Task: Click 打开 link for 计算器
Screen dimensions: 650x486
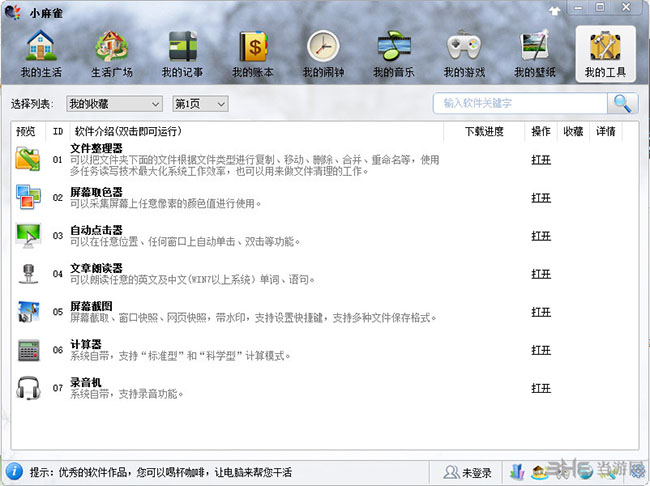Action: (x=541, y=350)
